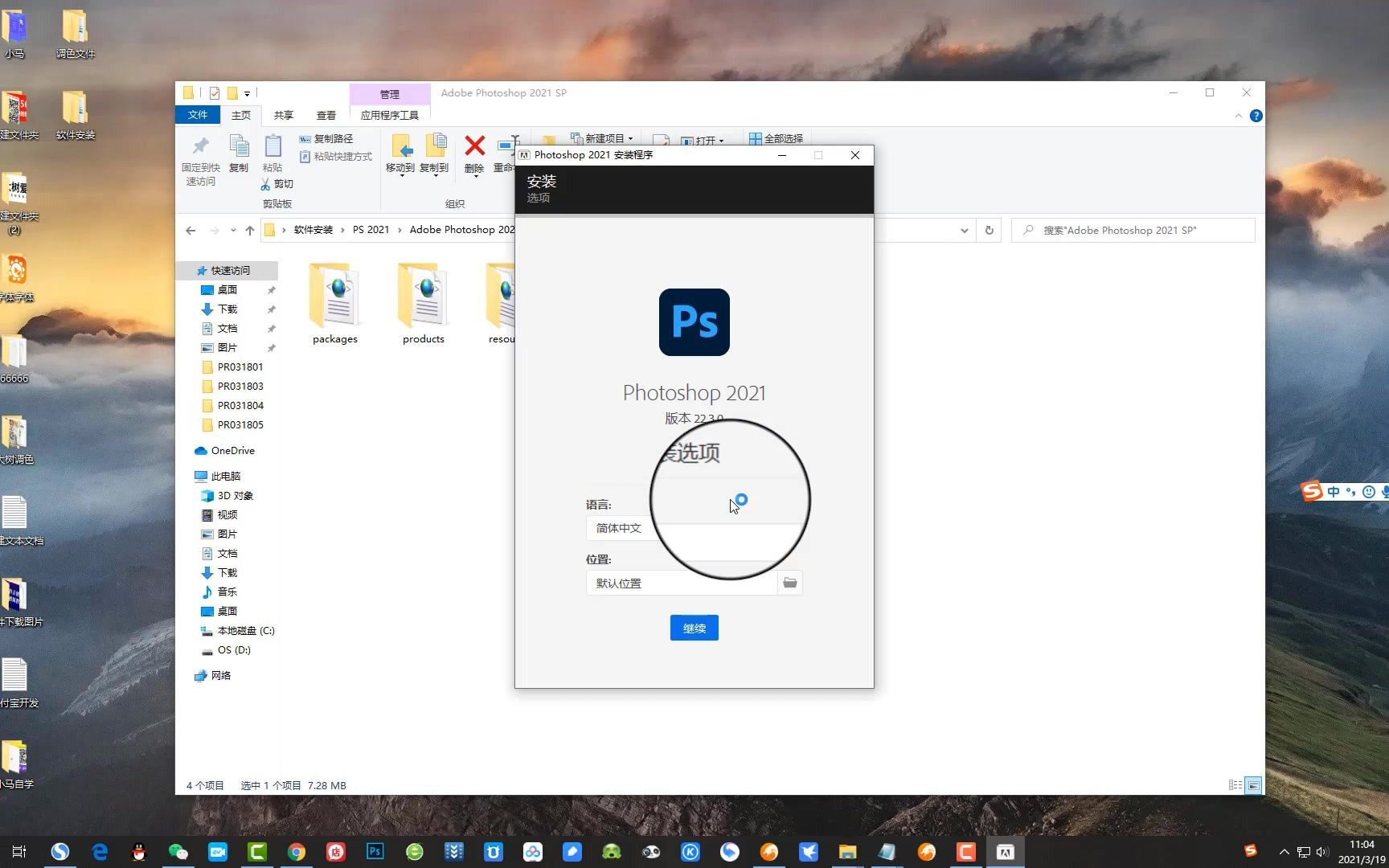Click the blue 继续 button in installer
The width and height of the screenshot is (1389, 868).
[694, 628]
